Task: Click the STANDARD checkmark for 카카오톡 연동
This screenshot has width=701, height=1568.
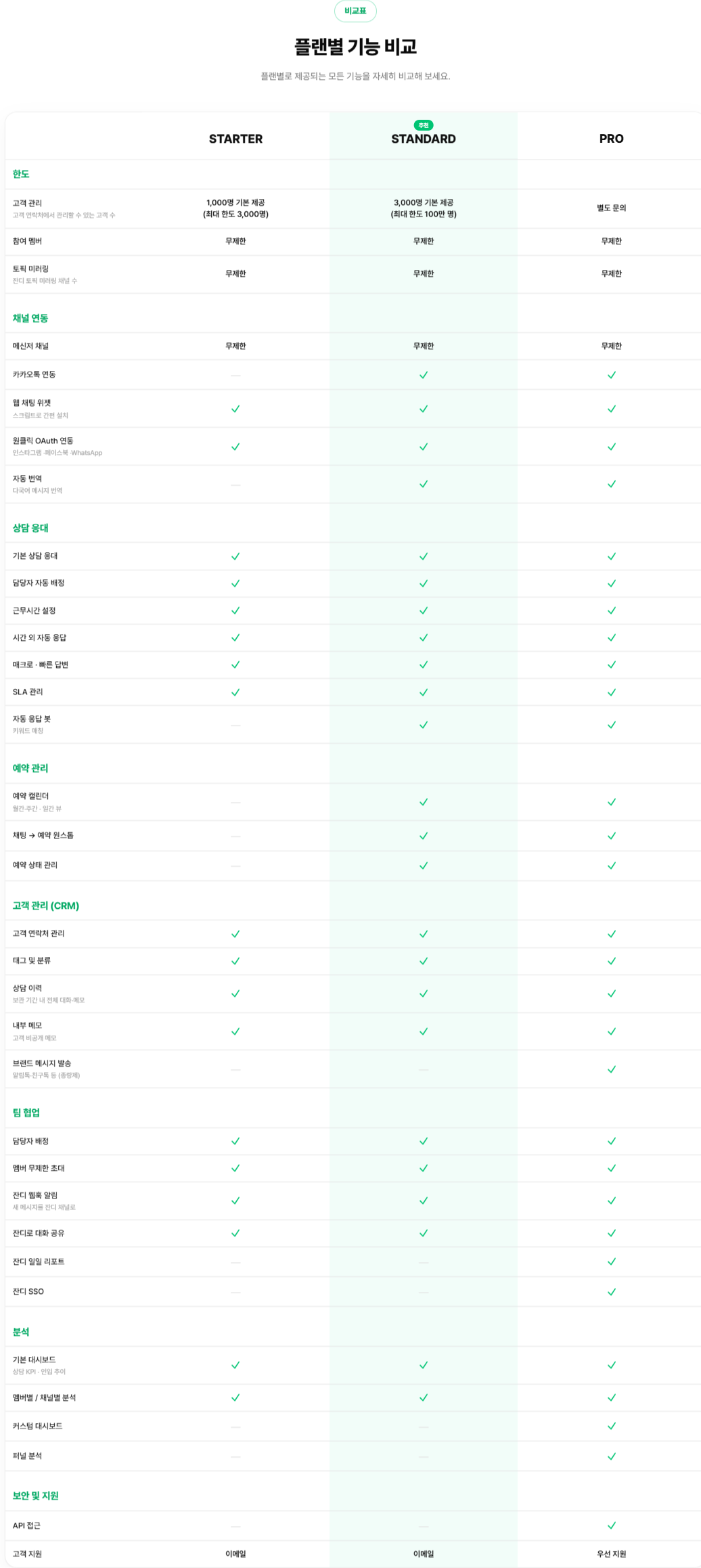Action: click(x=424, y=375)
